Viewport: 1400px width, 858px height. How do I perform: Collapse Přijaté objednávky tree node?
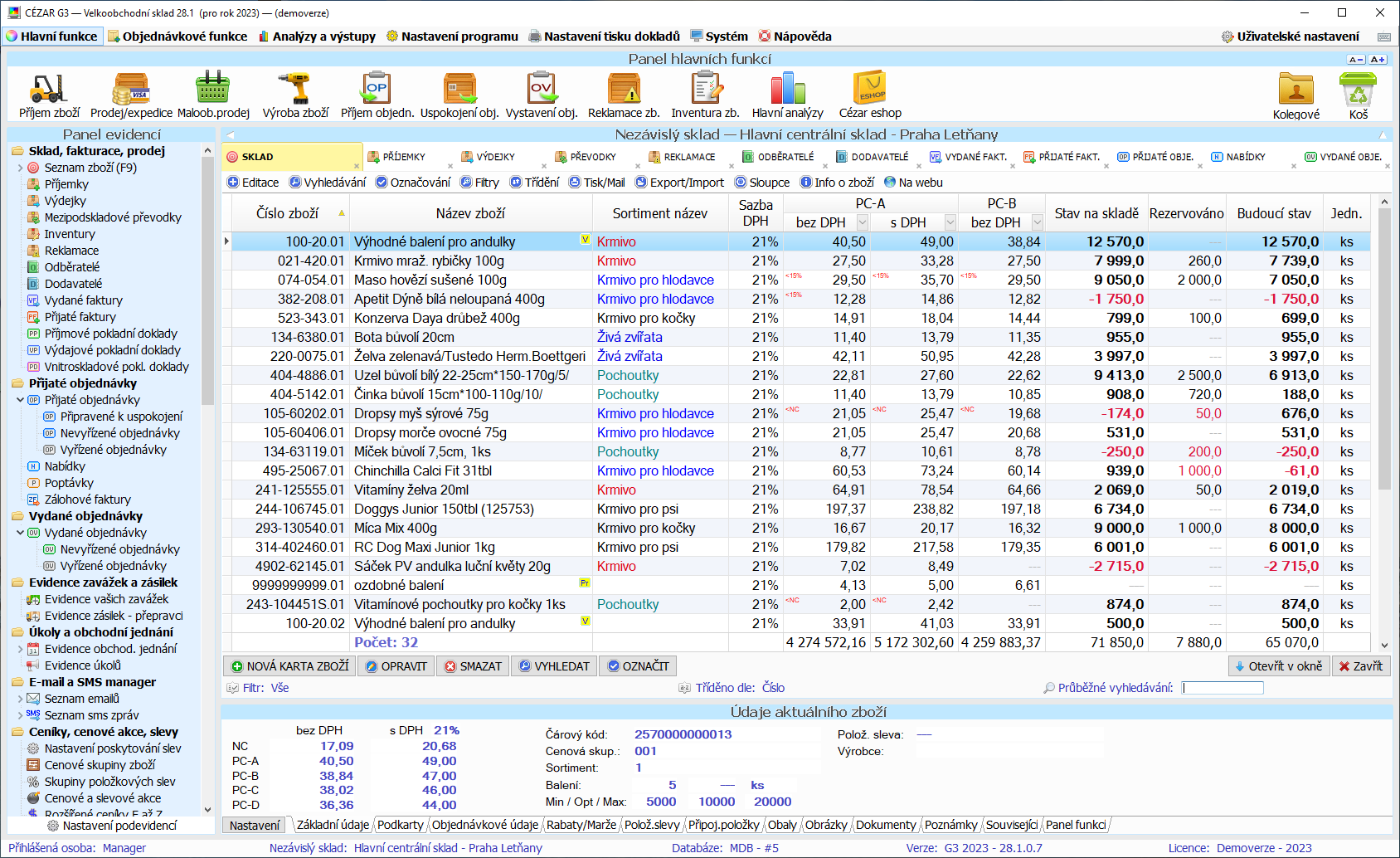click(21, 400)
